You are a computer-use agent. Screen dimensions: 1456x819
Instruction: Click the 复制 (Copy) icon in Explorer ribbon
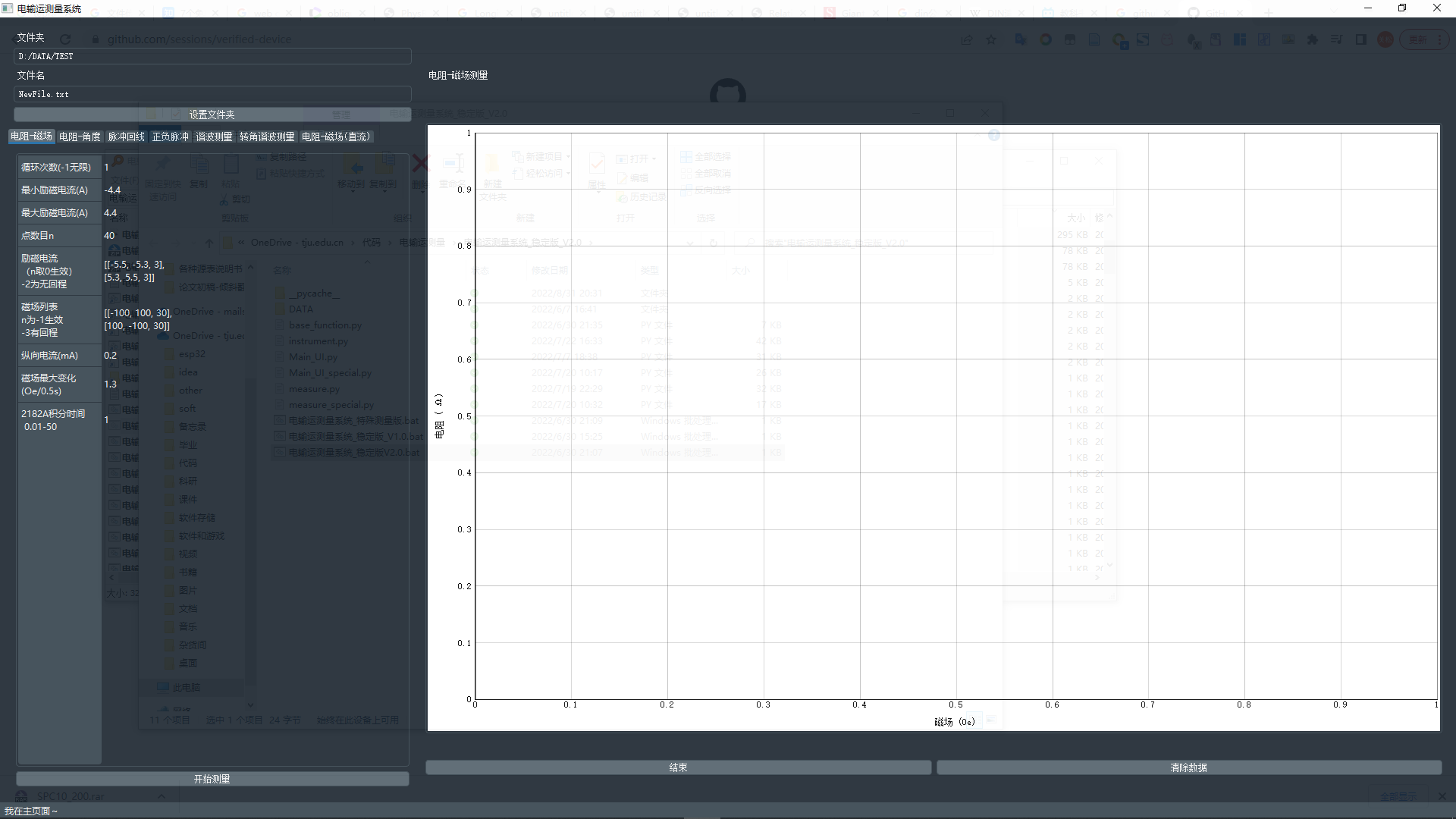199,165
